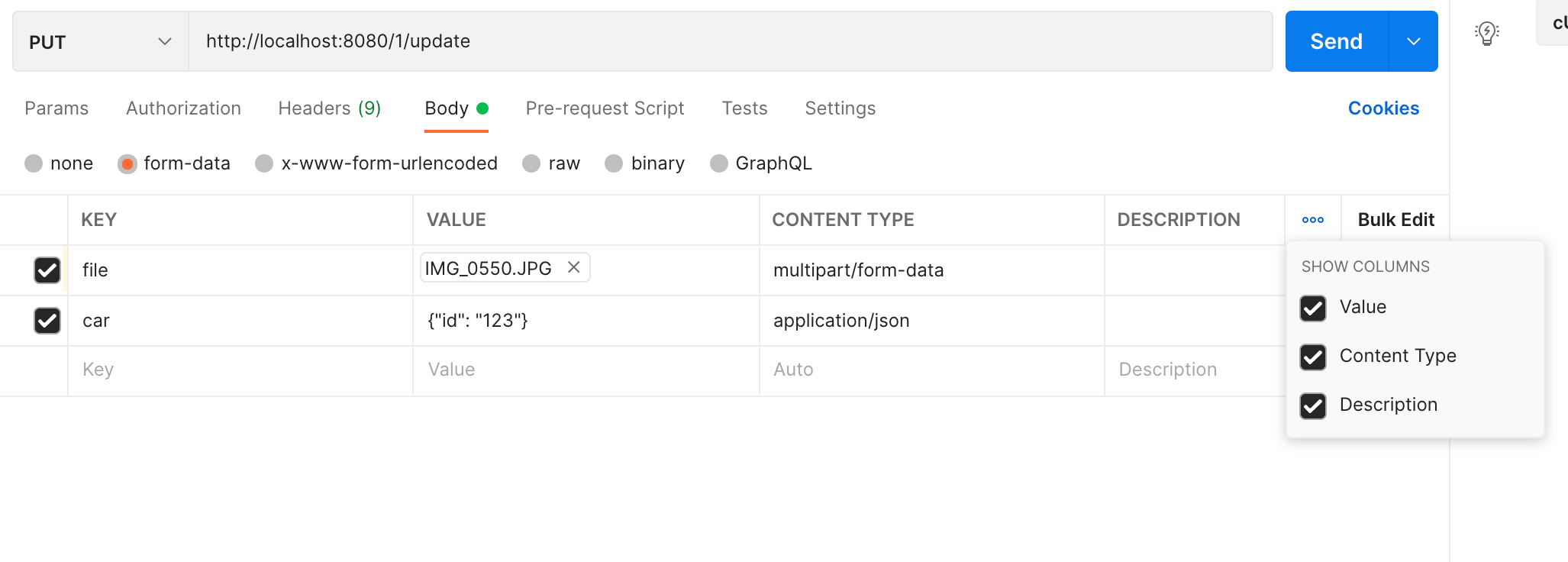The width and height of the screenshot is (1568, 562).
Task: Click the lightbulb suggestions icon
Action: click(1487, 34)
